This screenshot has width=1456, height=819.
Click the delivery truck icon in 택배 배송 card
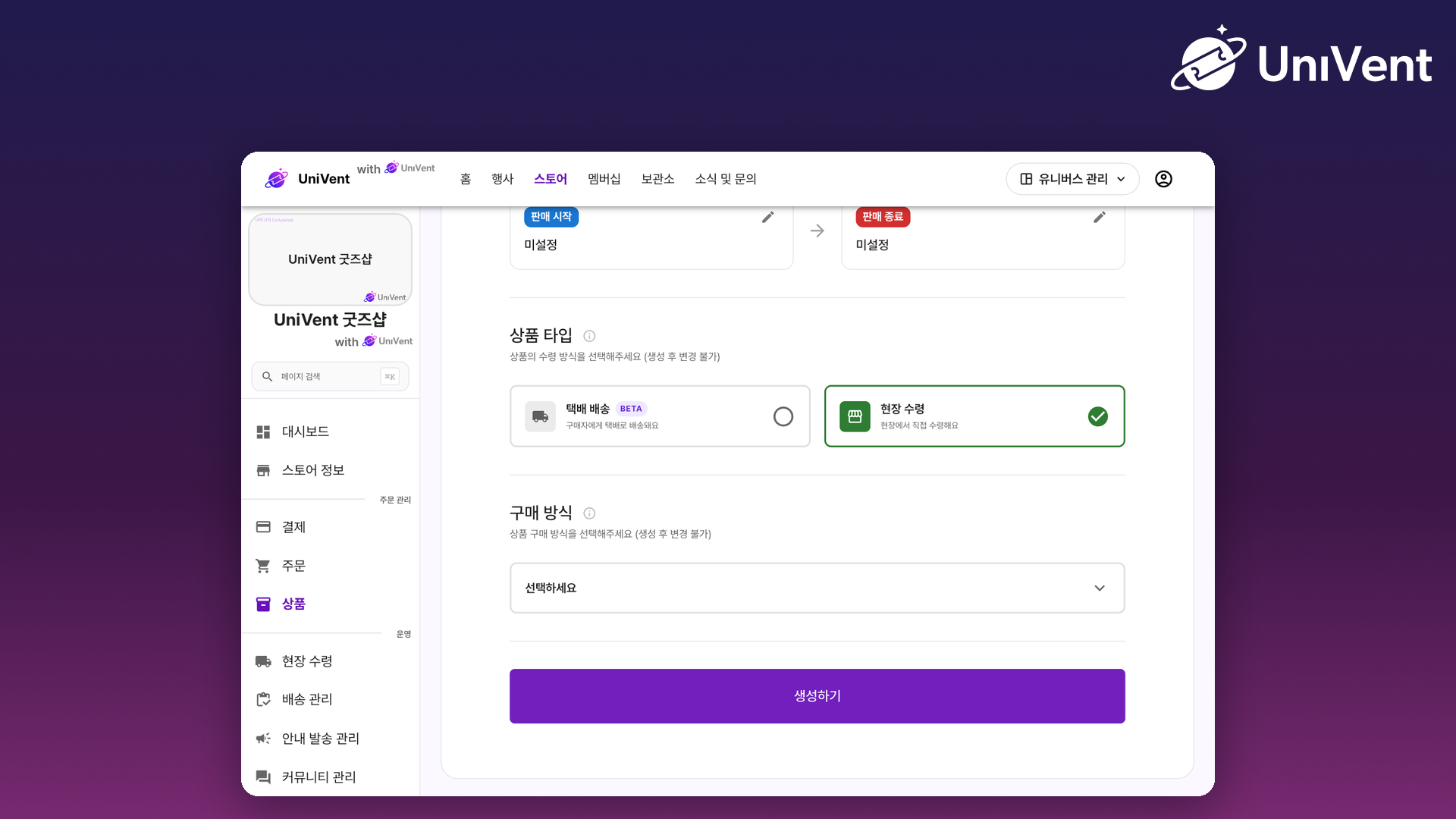[x=540, y=416]
